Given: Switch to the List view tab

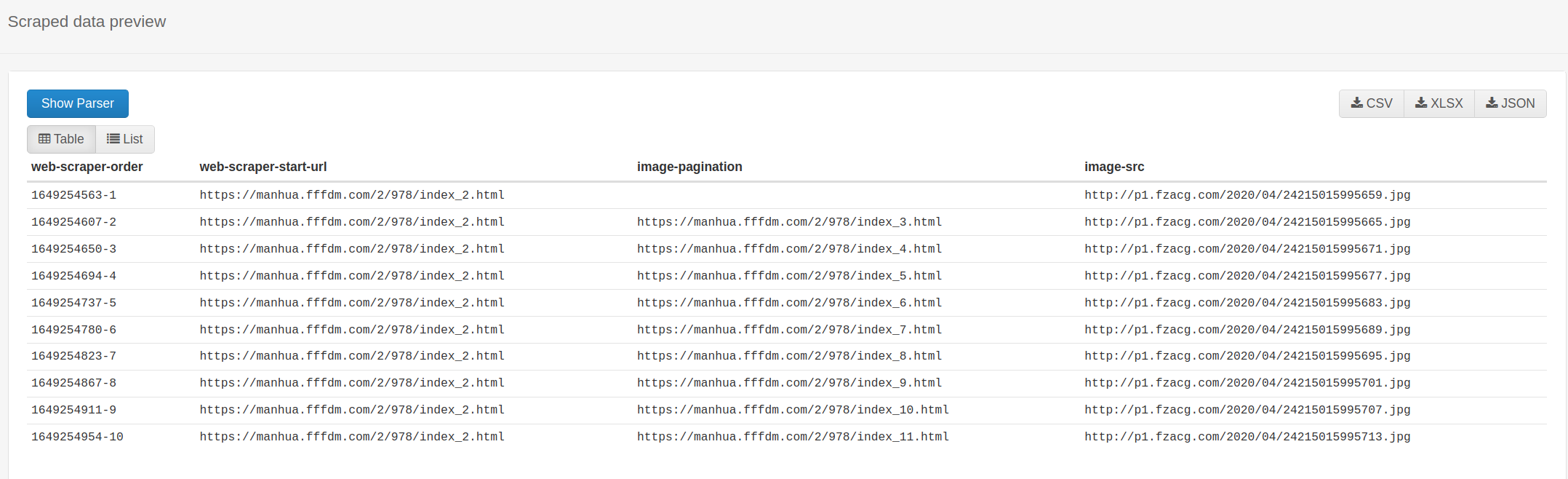Looking at the screenshot, I should tap(125, 139).
